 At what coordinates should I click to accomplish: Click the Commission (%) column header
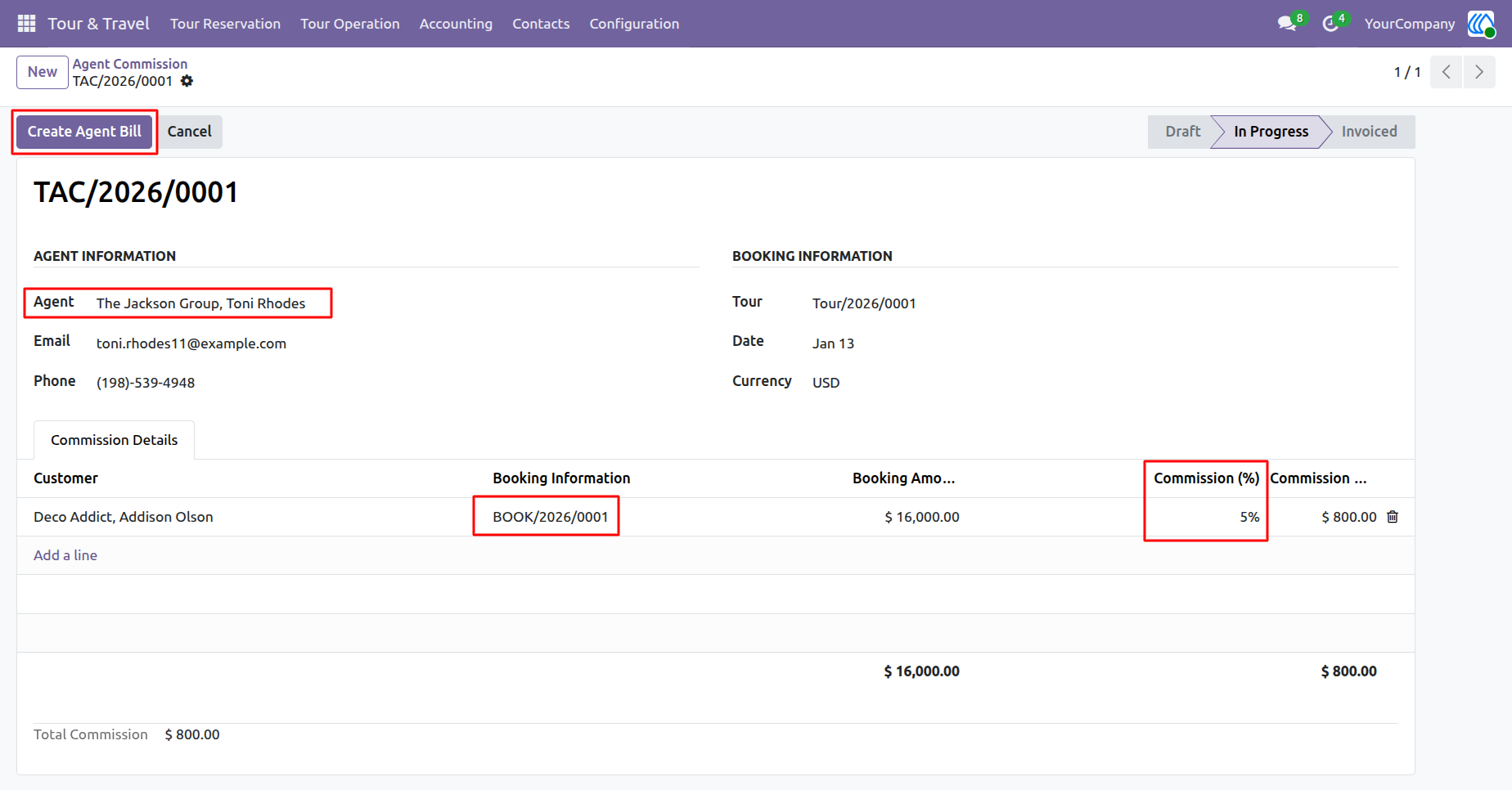point(1206,478)
